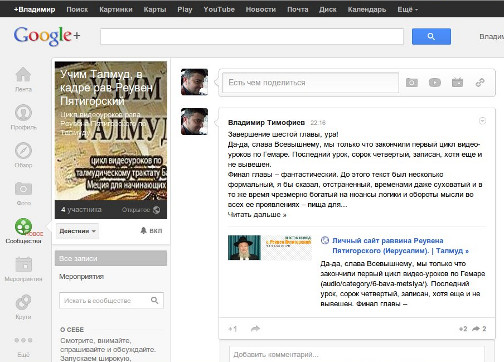The image size is (504, 362).
Task: Open the Профиль icon in sidebar
Action: click(23, 112)
